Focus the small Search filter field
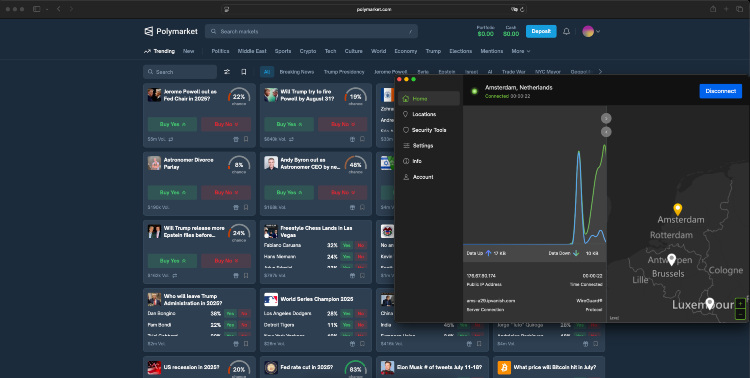 coord(180,72)
